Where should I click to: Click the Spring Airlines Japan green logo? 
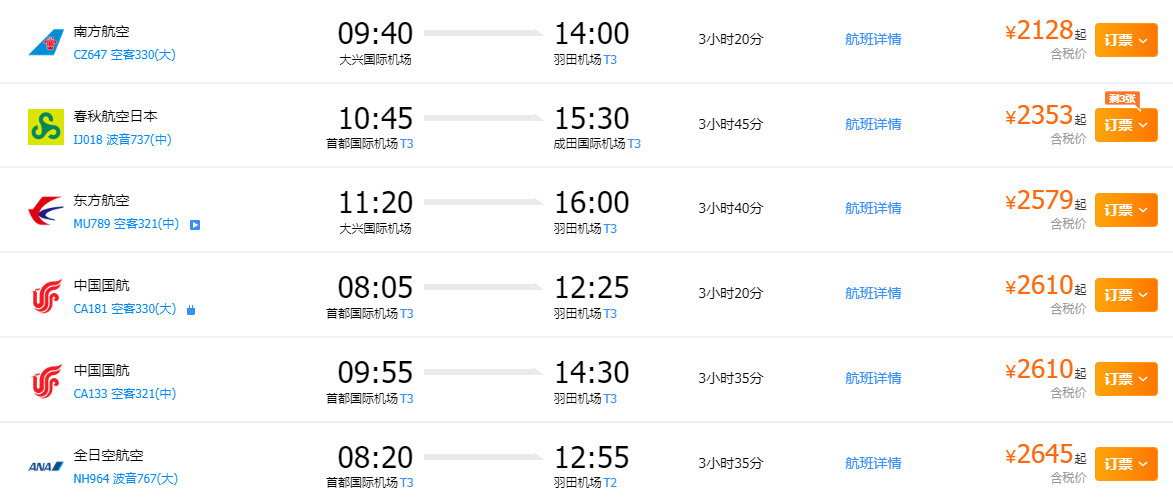(x=46, y=126)
